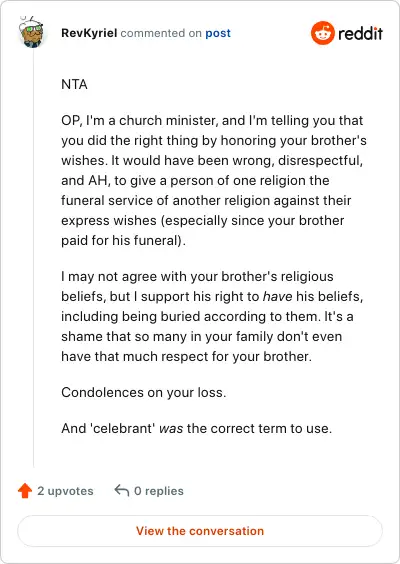Click the "NTA" verdict text
This screenshot has width=400, height=564.
(74, 85)
